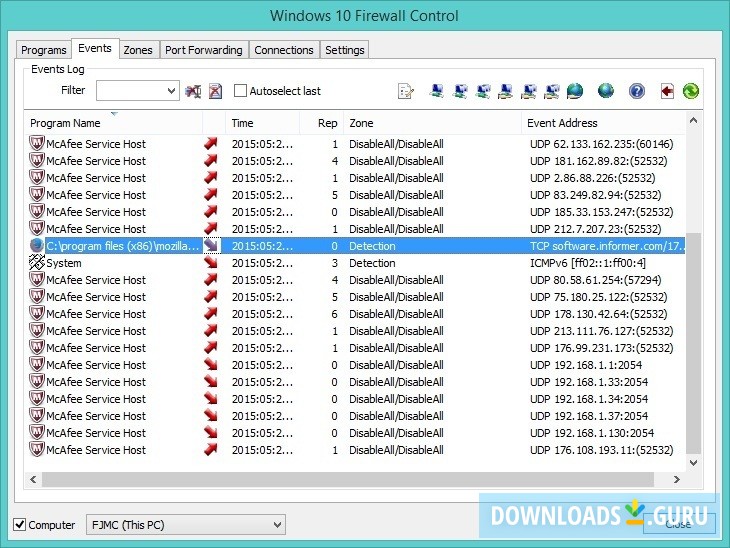Select the Events tab
This screenshot has width=730, height=548.
pyautogui.click(x=95, y=48)
